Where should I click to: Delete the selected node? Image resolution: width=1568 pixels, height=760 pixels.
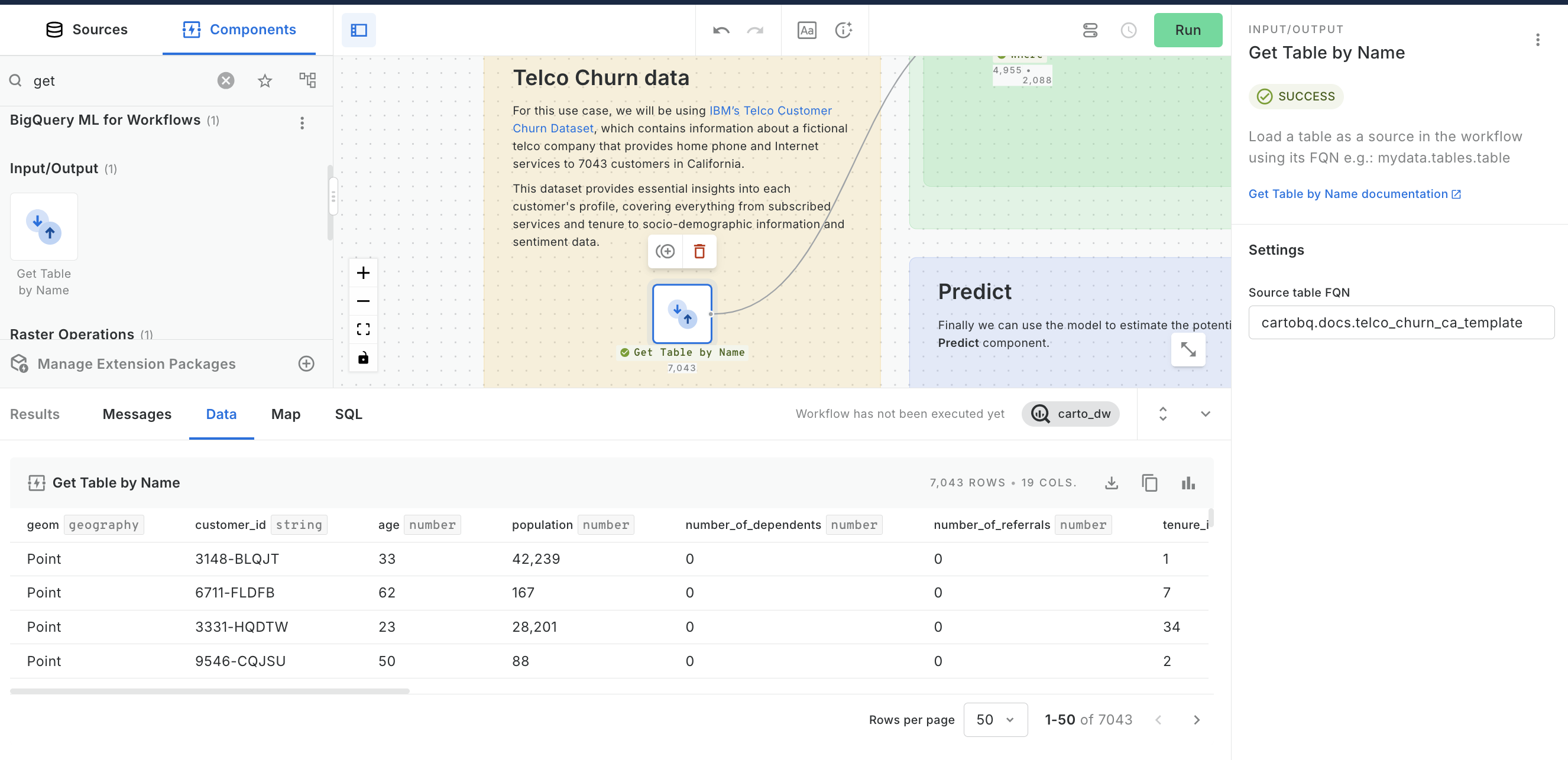(699, 251)
